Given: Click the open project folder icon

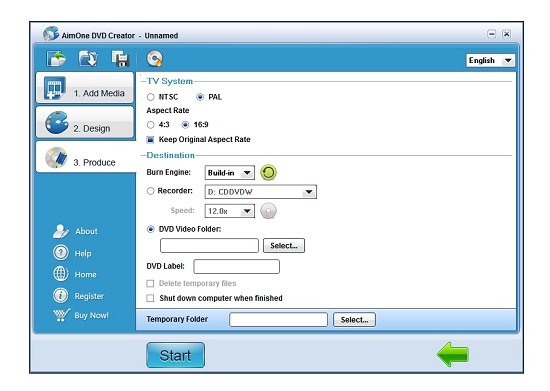Looking at the screenshot, I should [88, 59].
